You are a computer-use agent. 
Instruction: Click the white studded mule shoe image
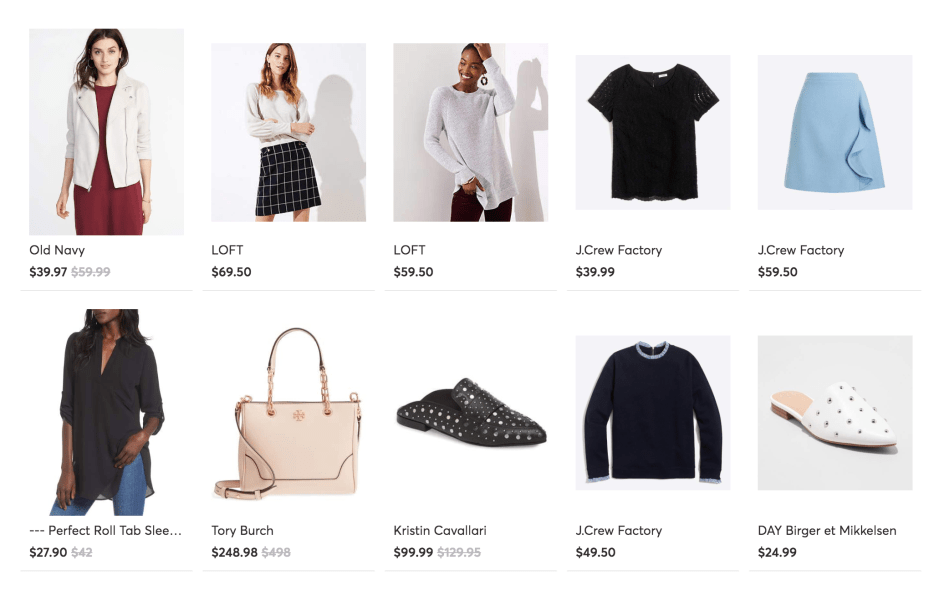click(x=834, y=412)
